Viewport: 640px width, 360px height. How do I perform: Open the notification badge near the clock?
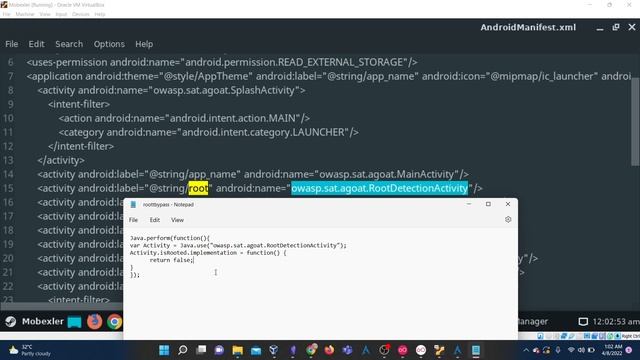point(629,350)
